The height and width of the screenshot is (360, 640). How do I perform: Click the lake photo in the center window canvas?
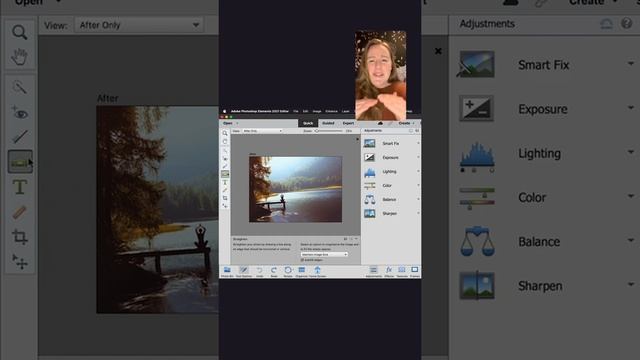296,189
